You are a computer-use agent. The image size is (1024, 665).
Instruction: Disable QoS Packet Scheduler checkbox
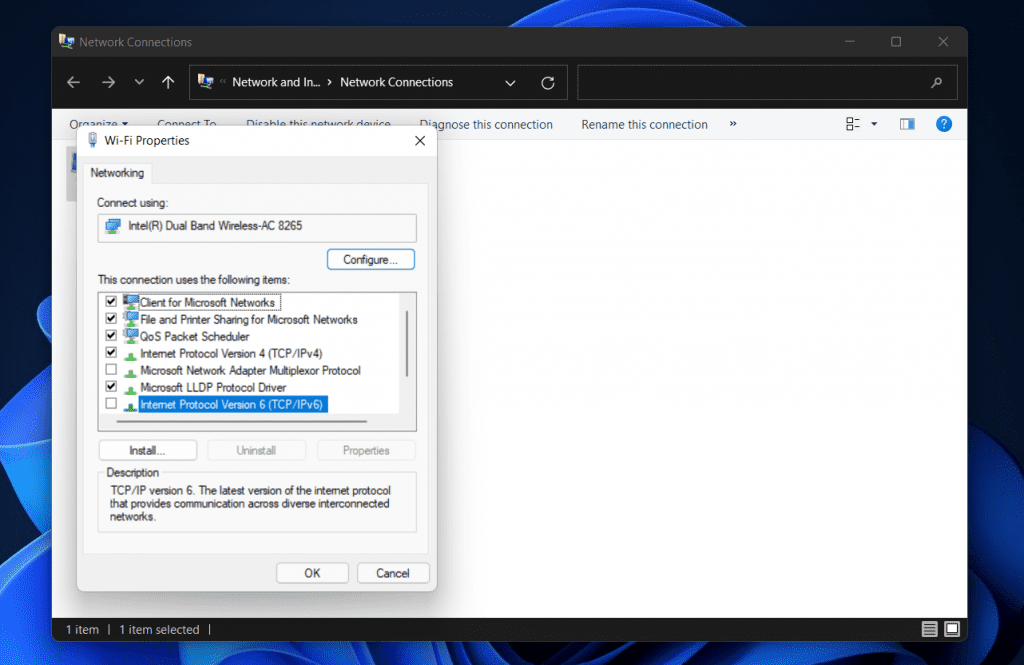[x=111, y=336]
